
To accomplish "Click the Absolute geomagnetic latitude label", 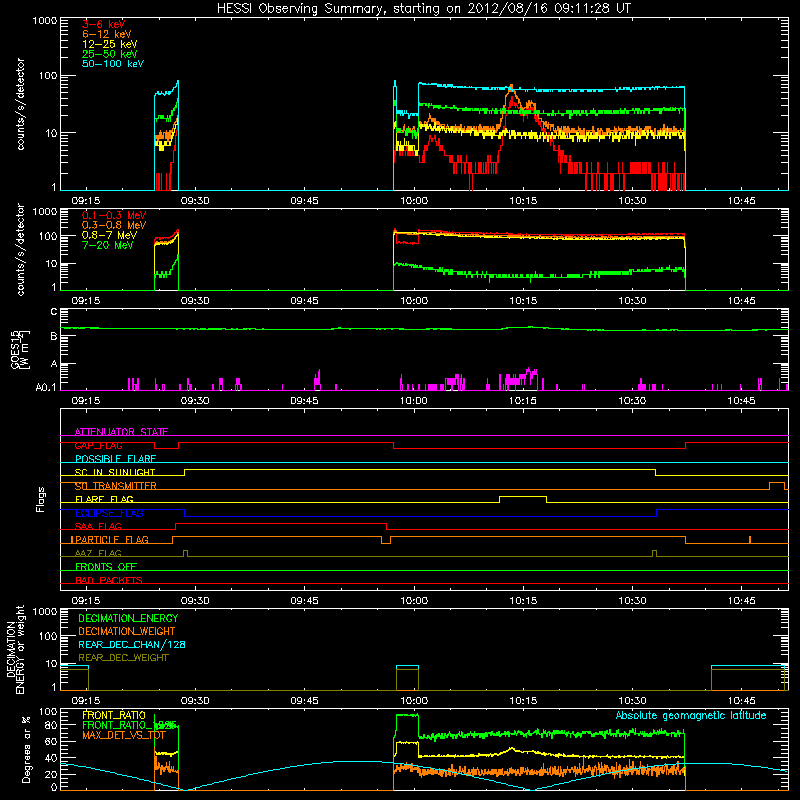I will pyautogui.click(x=691, y=715).
